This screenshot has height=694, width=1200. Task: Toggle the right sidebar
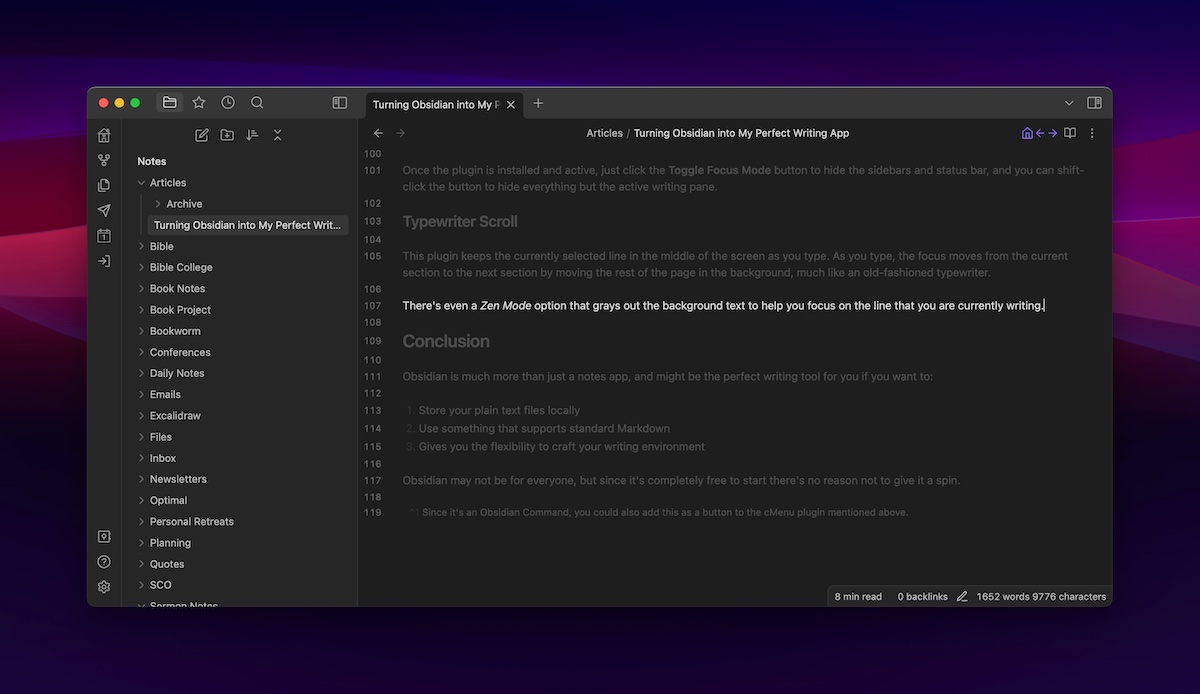pos(1095,103)
